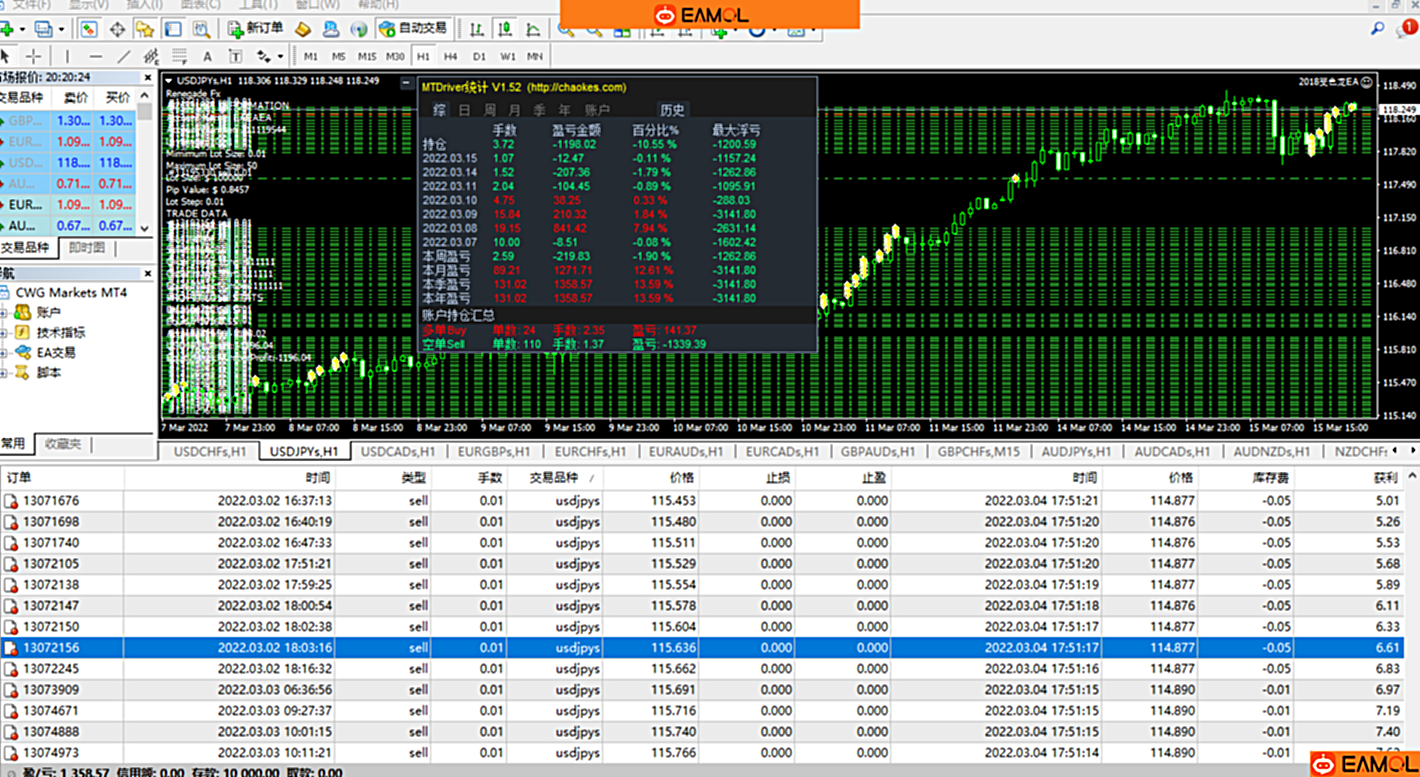Screen dimensions: 1420x777
Task: Switch chart to bar chart style
Action: 477,29
